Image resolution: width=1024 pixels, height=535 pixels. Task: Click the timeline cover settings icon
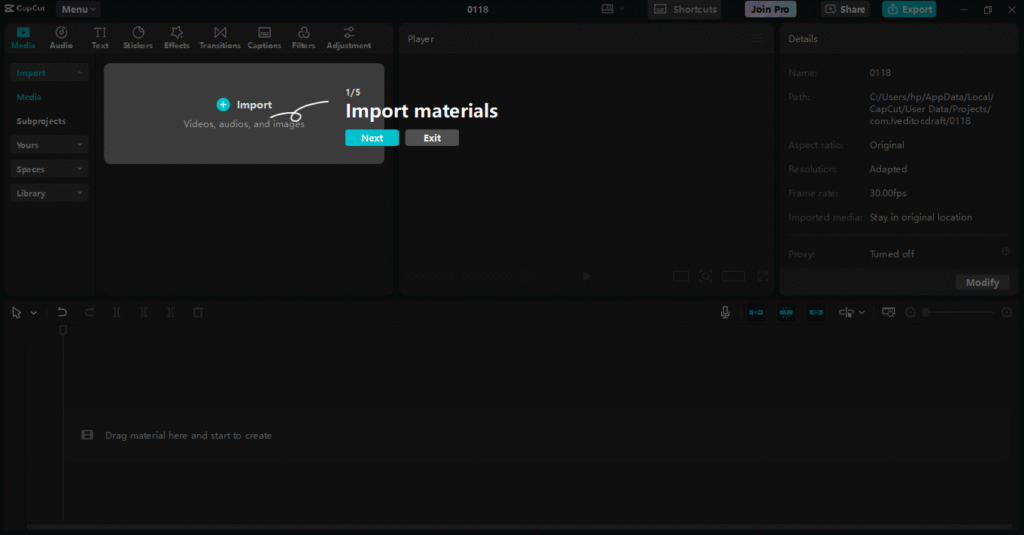pyautogui.click(x=888, y=312)
